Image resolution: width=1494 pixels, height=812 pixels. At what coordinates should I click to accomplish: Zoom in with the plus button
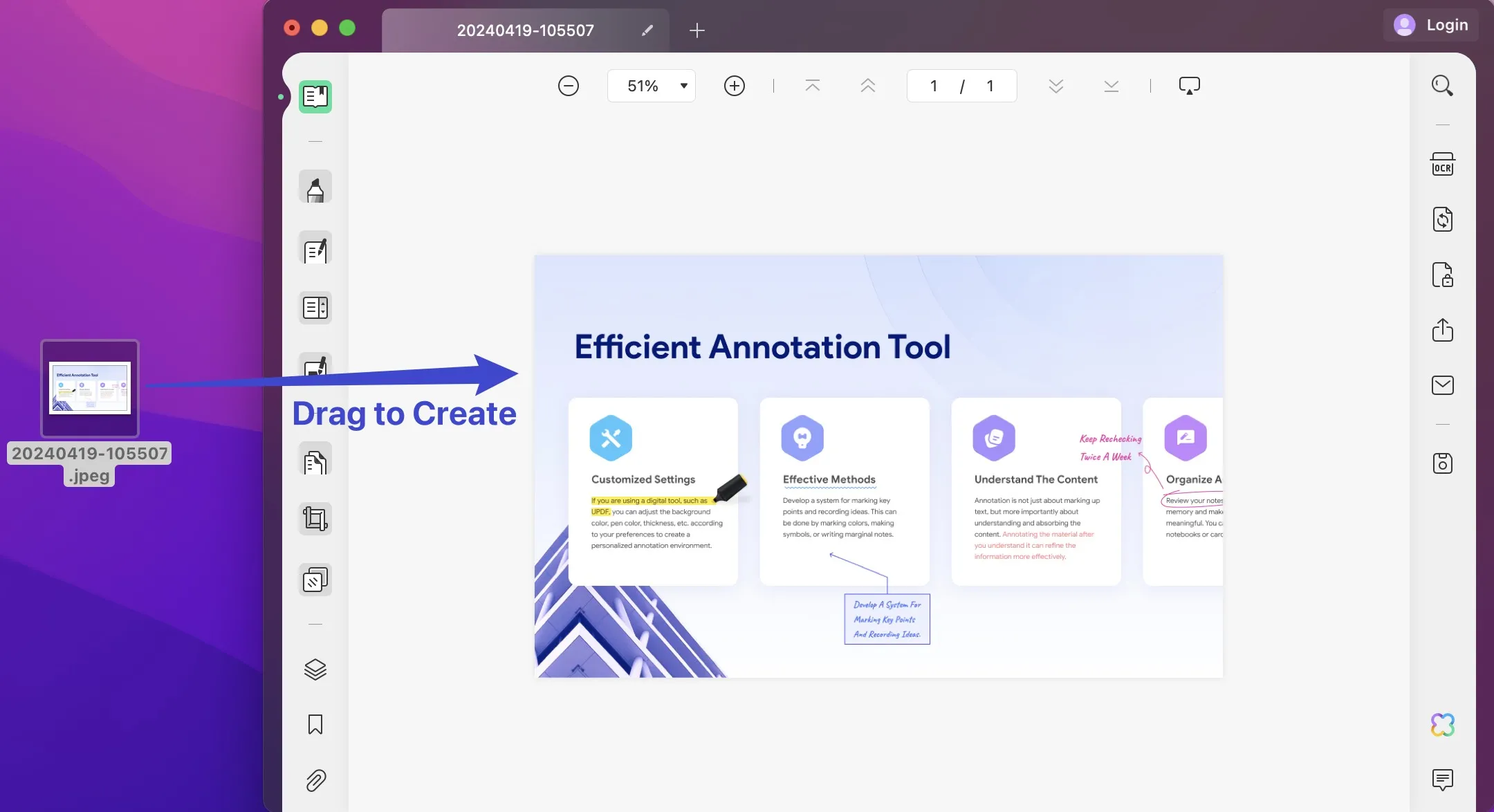click(735, 86)
